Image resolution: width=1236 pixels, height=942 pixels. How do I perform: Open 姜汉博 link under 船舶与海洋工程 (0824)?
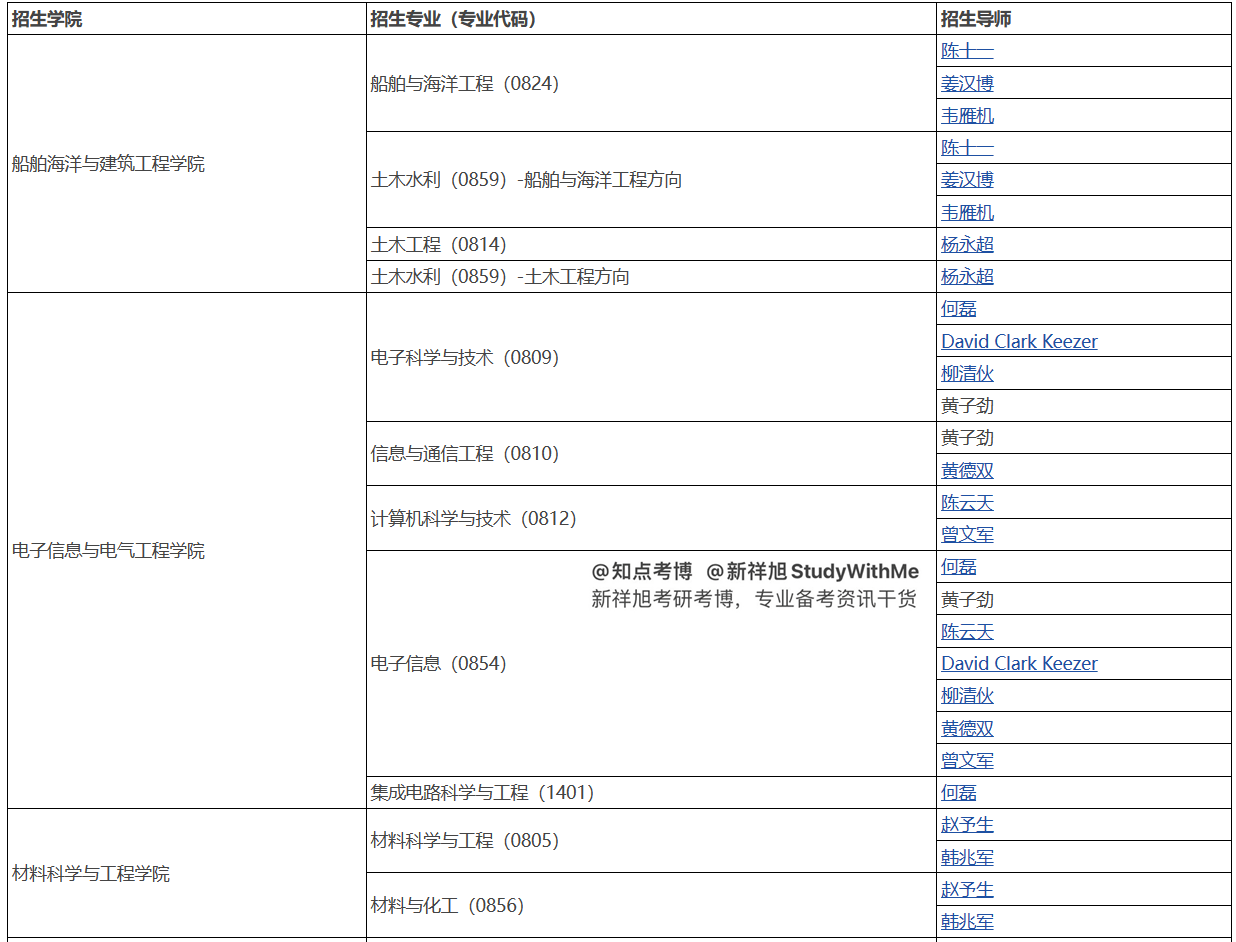(967, 83)
